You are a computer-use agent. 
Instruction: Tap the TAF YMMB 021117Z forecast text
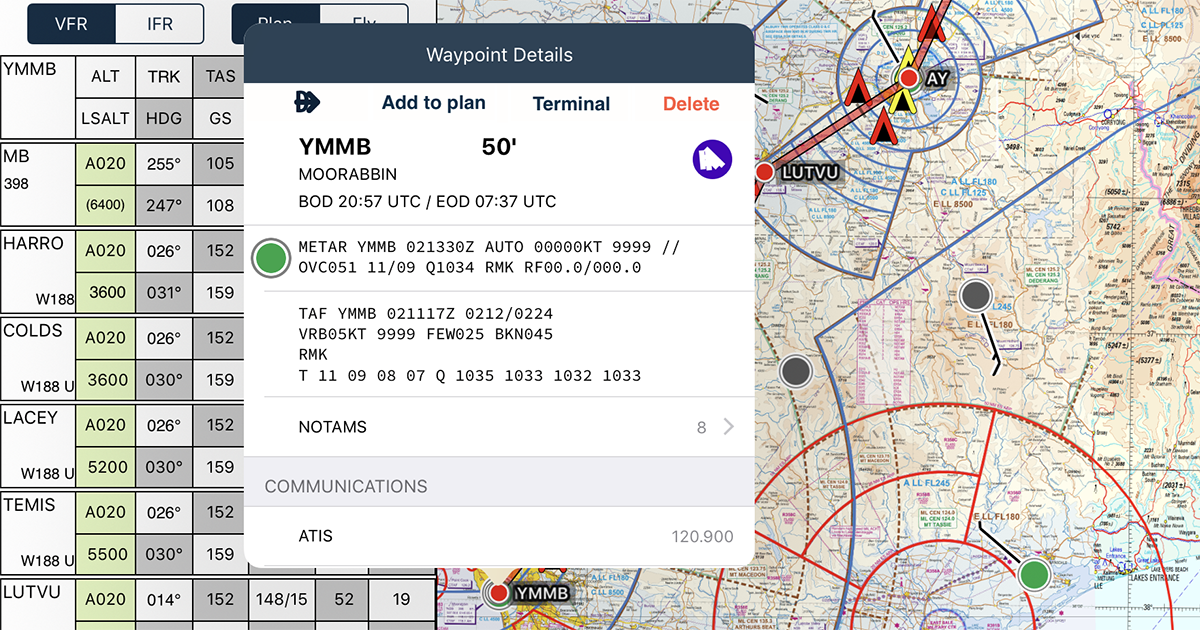tap(470, 345)
